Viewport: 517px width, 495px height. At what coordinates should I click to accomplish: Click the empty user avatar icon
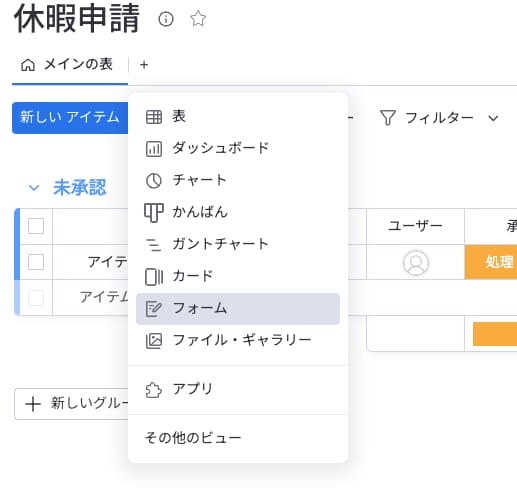(x=416, y=263)
